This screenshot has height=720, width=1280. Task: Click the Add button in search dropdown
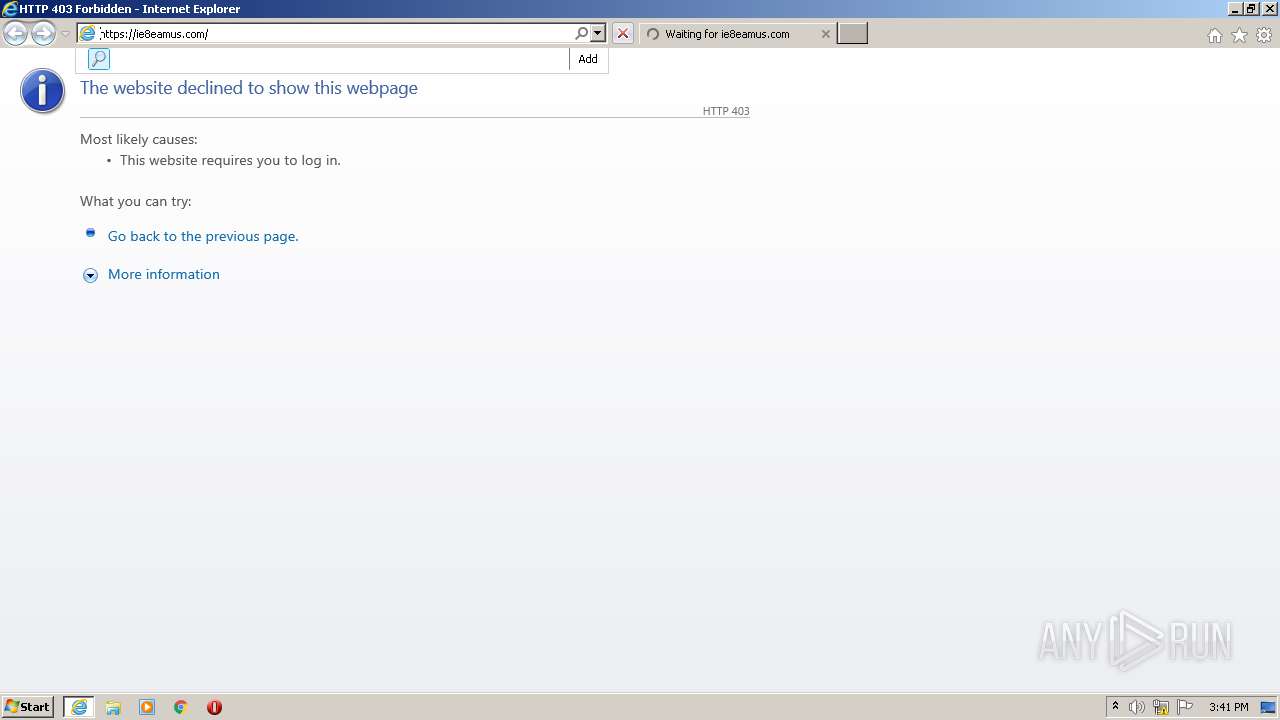click(588, 59)
